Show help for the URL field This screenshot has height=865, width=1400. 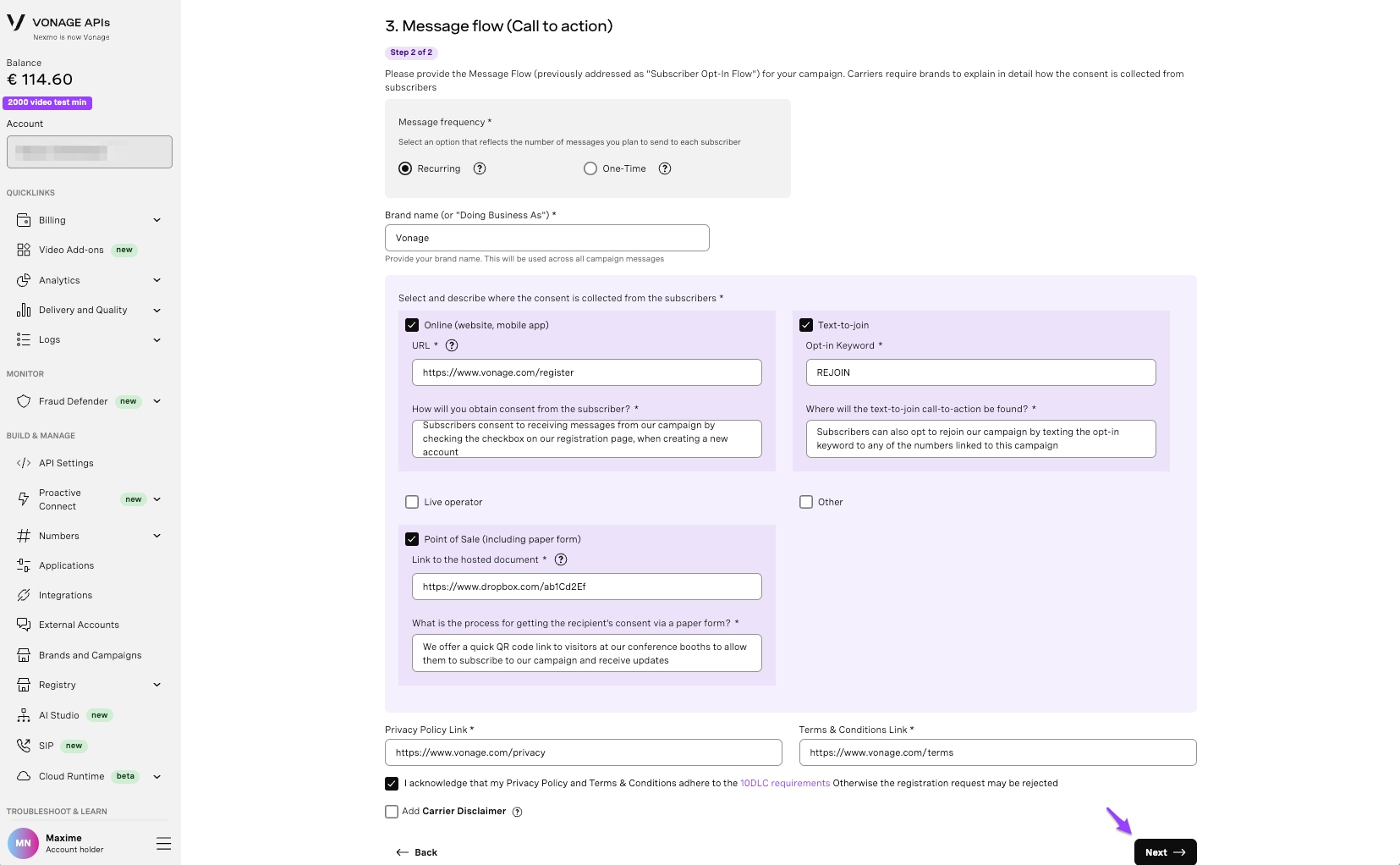[452, 345]
